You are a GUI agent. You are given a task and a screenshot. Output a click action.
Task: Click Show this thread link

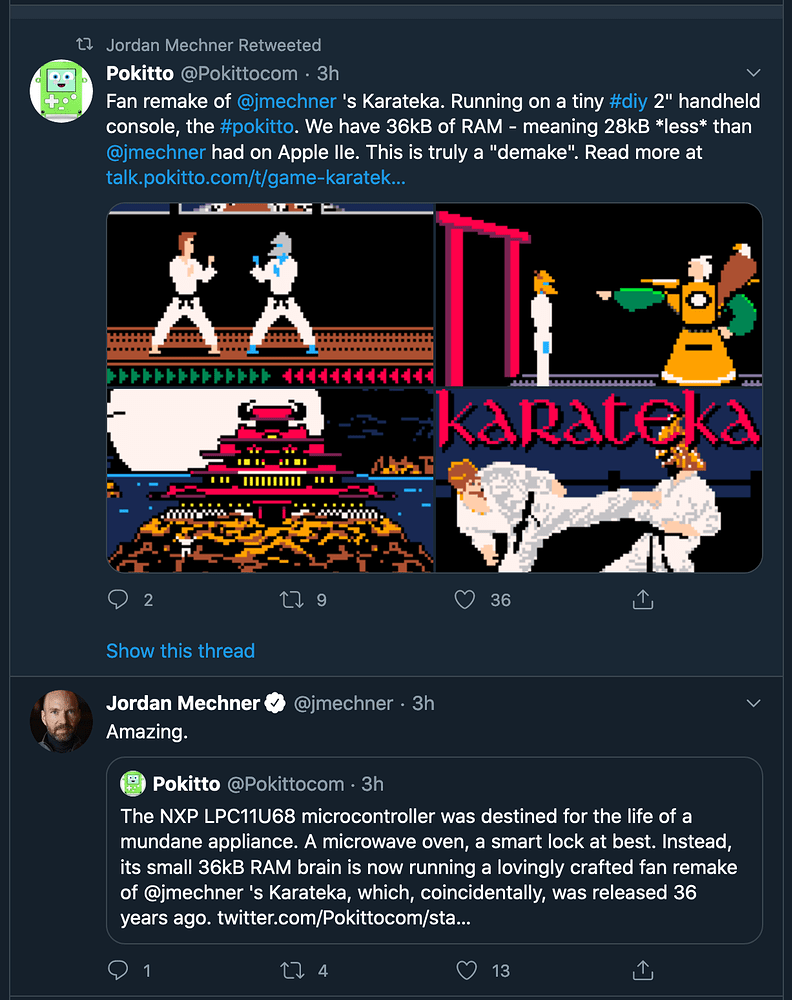(180, 651)
